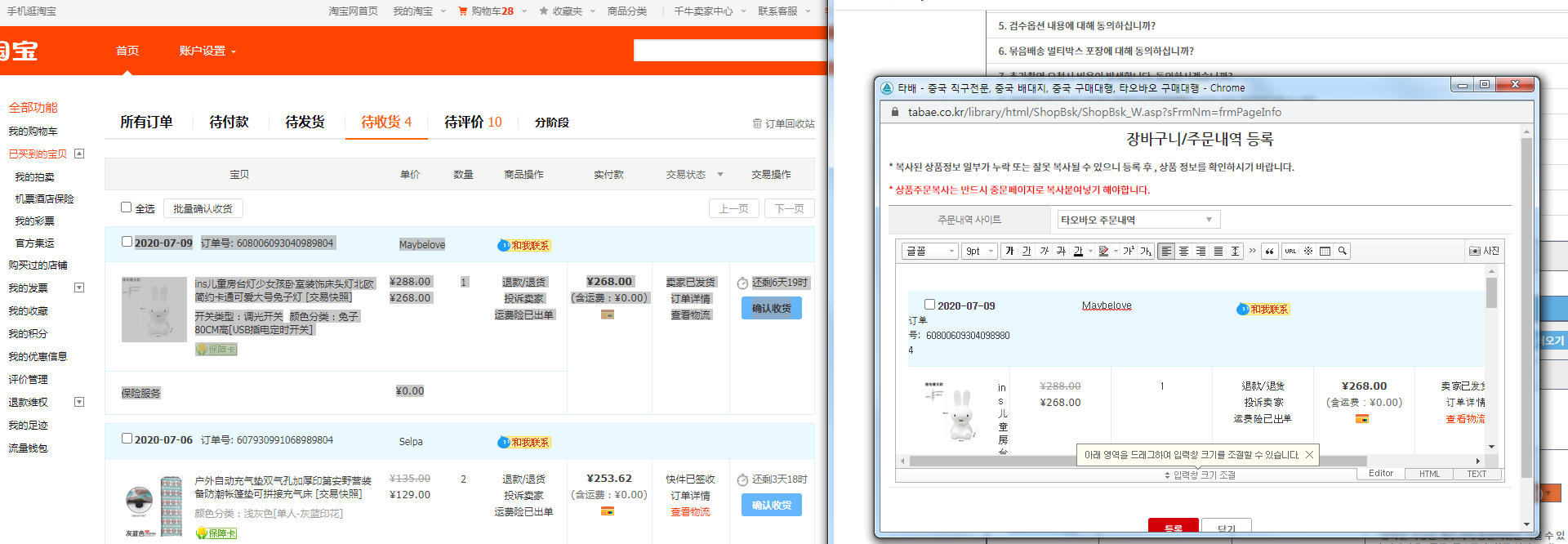Open 订单回收站 order recycle bin
The height and width of the screenshot is (544, 1568).
tap(784, 123)
